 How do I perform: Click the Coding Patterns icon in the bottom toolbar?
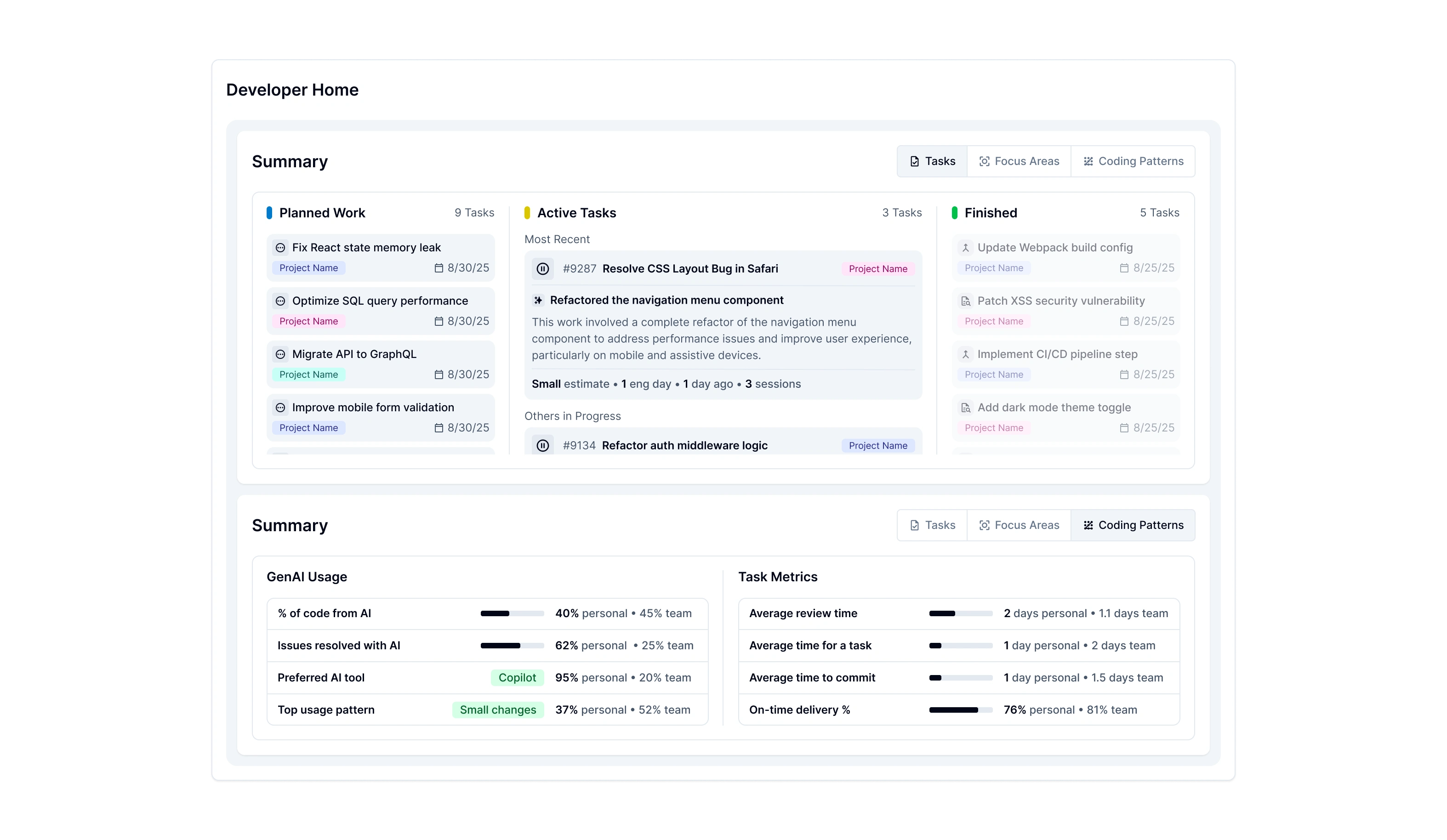click(x=1088, y=525)
